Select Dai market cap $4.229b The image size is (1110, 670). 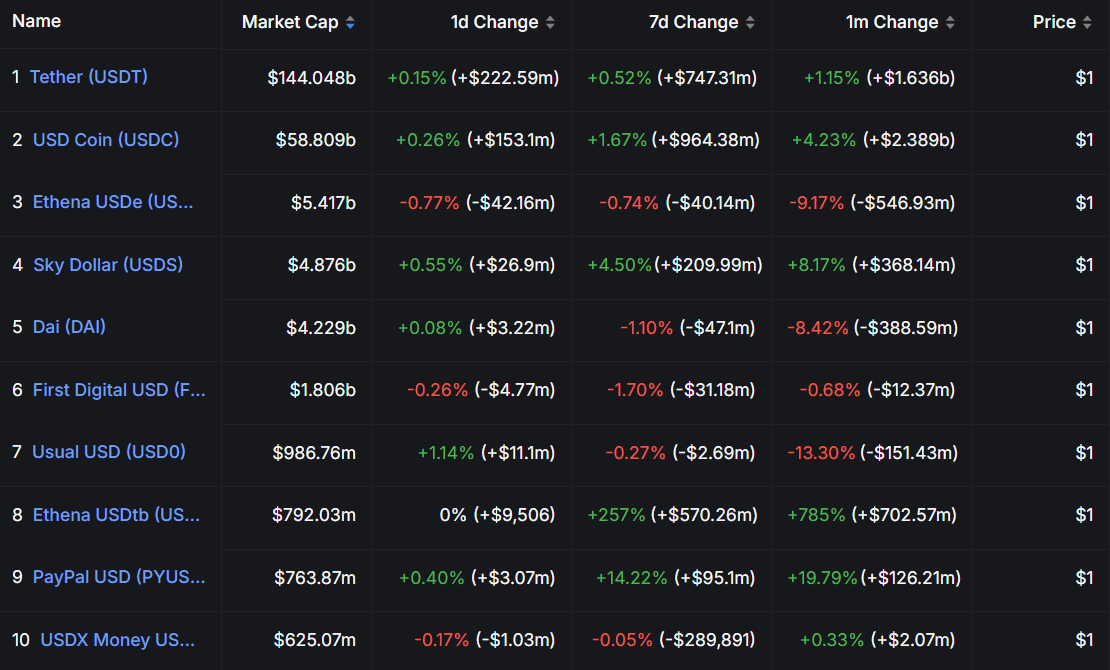pos(321,328)
